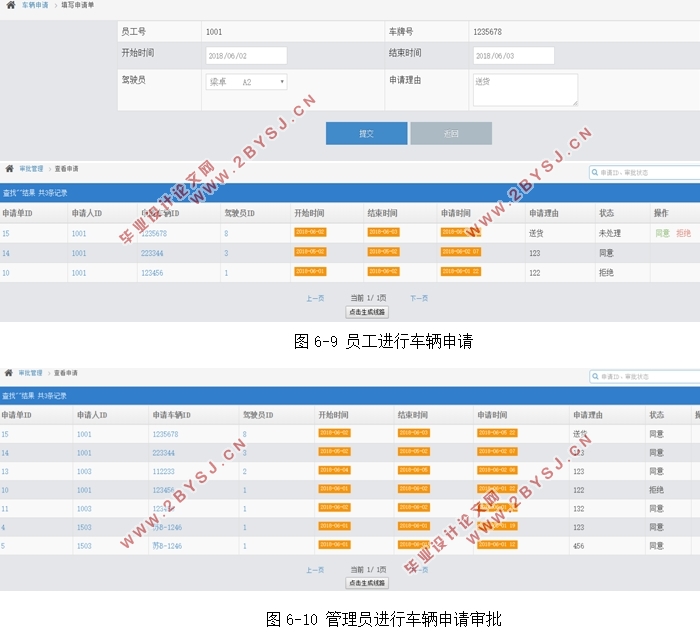The height and width of the screenshot is (635, 700).
Task: Click the home icon in the bottom 审批管理 breadcrumb
Action: [x=8, y=373]
